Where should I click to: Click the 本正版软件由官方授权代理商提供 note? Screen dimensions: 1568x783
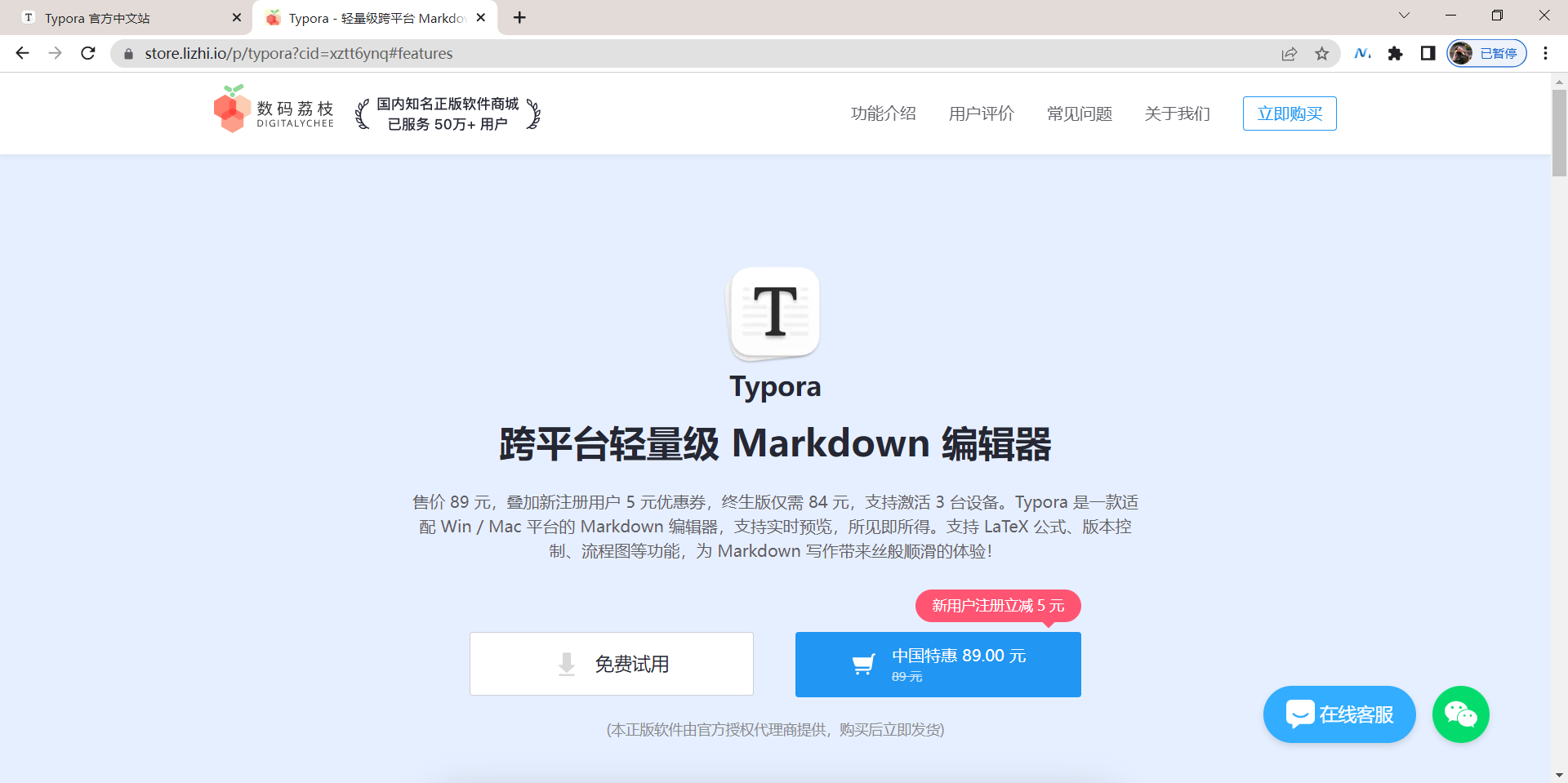click(775, 730)
